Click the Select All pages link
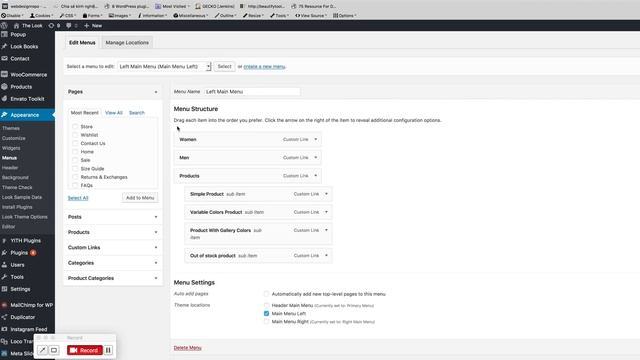The height and width of the screenshot is (360, 640). 78,198
